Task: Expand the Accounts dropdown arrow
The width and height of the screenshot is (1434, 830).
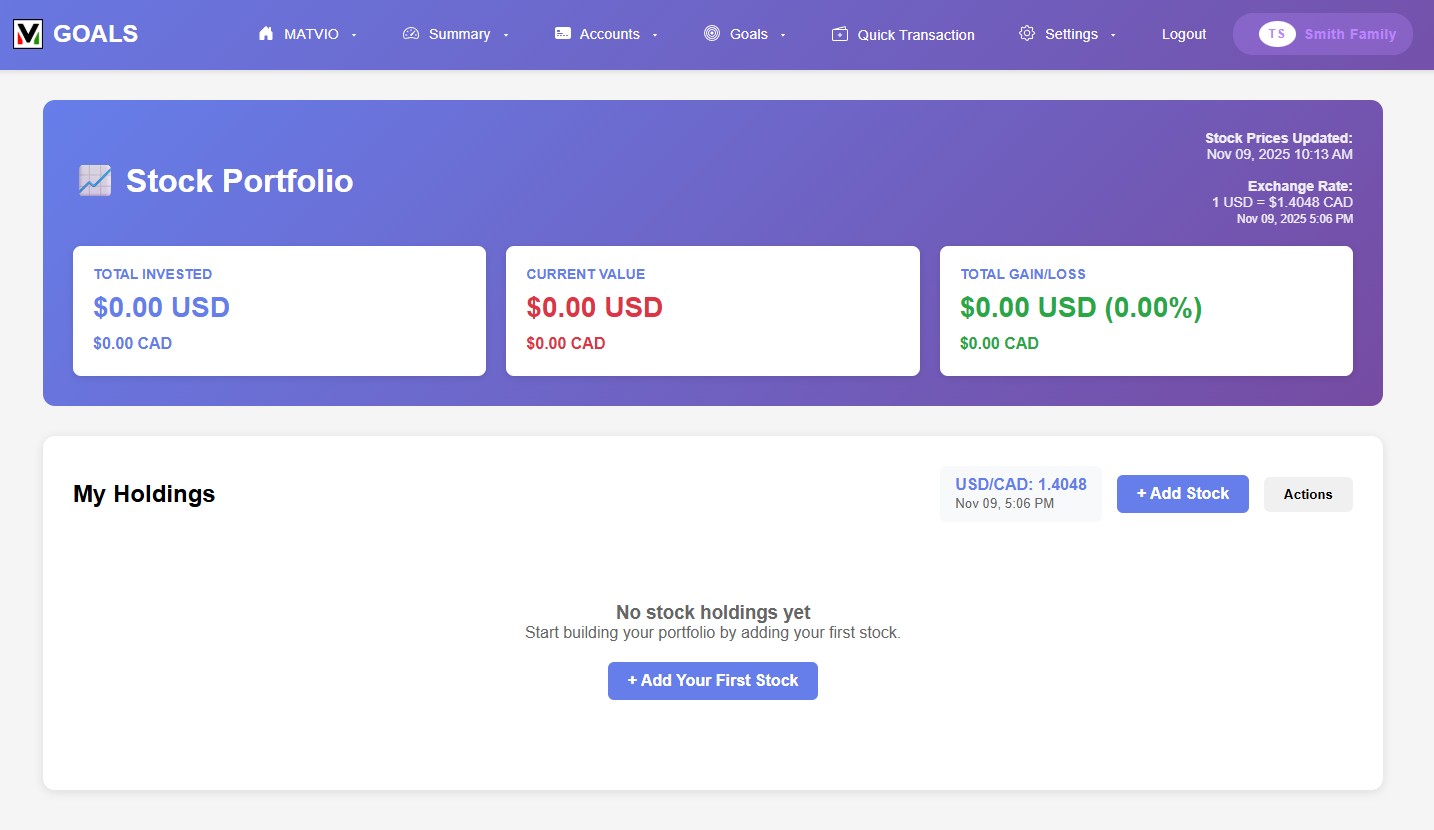Action: (655, 35)
